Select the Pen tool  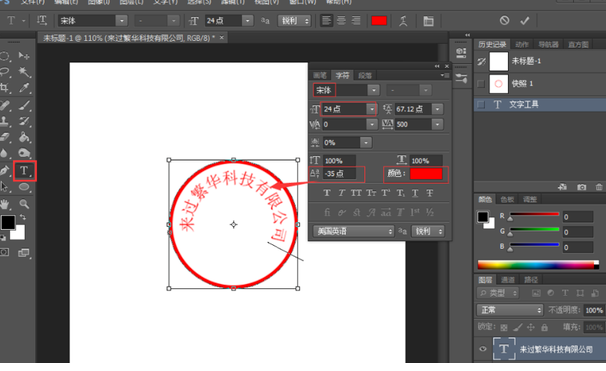pos(5,170)
